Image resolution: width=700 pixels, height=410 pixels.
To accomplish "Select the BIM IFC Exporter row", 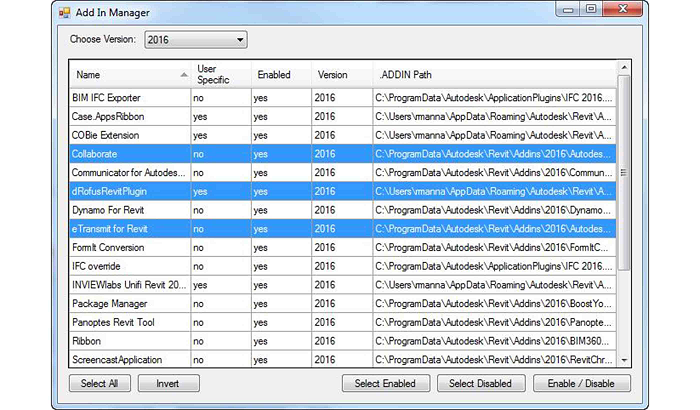I will tap(342, 98).
